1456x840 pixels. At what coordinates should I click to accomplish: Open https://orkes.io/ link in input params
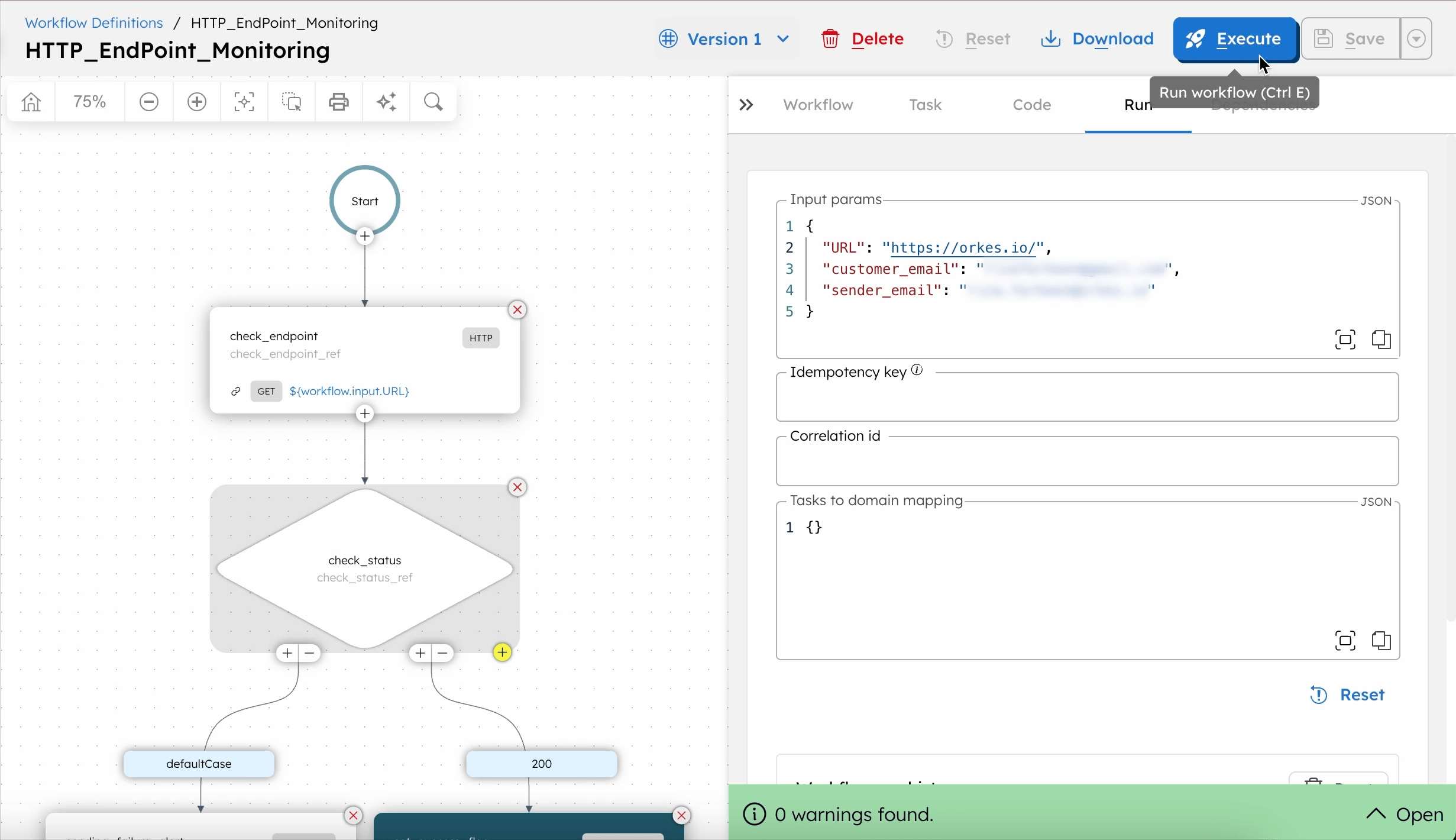963,248
